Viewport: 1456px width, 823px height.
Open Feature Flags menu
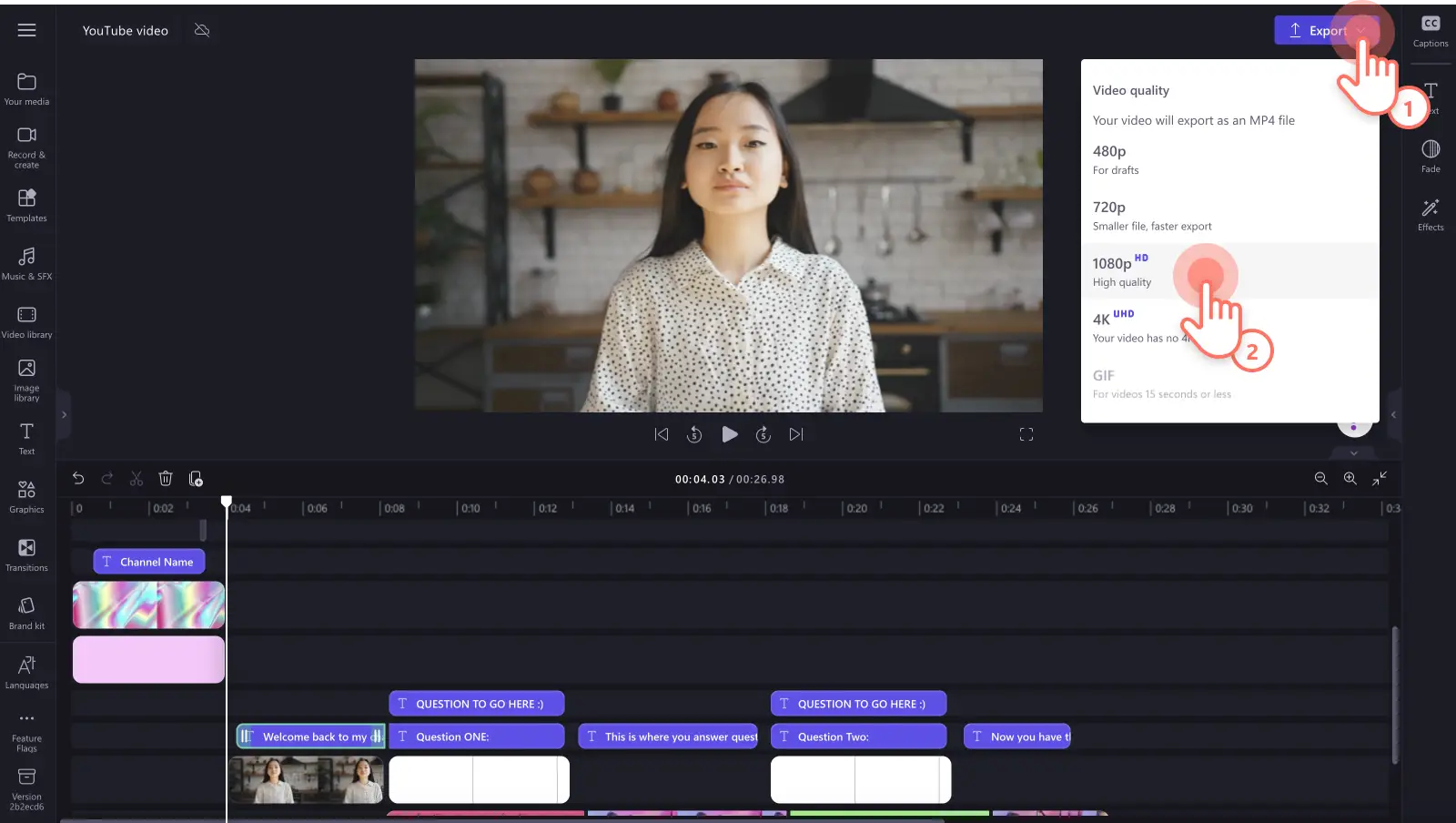pos(27,732)
